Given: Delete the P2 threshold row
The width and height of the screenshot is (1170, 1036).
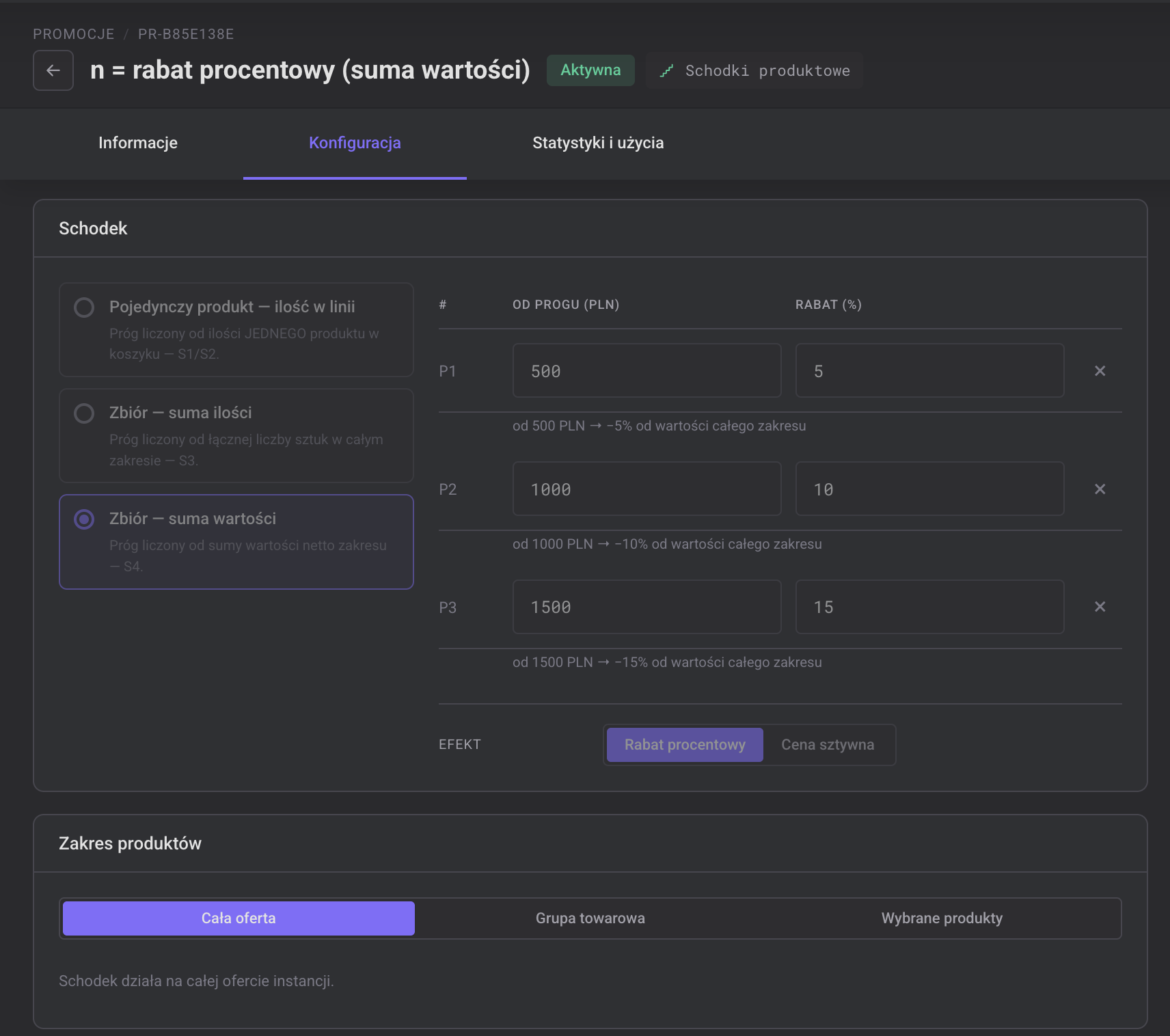Looking at the screenshot, I should (1100, 489).
